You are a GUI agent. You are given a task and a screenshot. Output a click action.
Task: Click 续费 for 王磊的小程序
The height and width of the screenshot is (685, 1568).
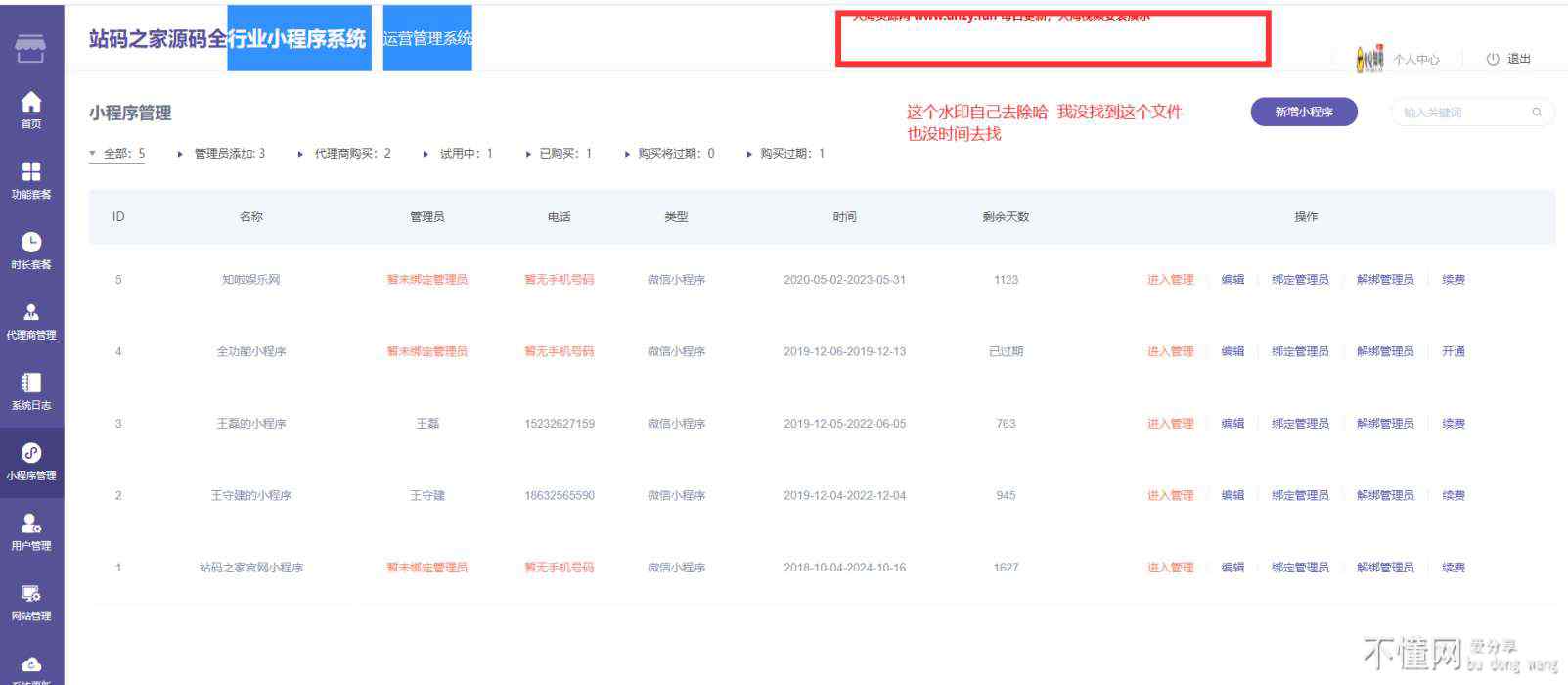[1454, 424]
